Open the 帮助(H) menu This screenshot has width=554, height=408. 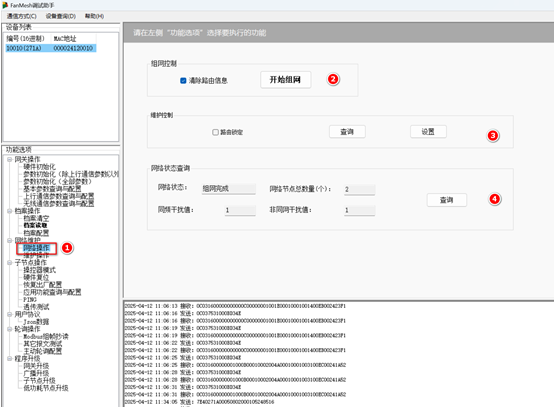[x=94, y=16]
